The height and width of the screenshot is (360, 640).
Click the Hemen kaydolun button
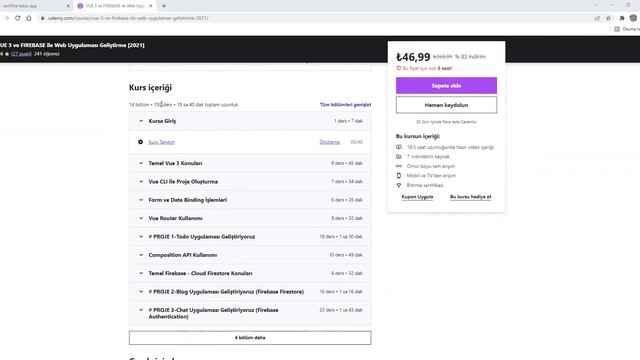pyautogui.click(x=446, y=105)
